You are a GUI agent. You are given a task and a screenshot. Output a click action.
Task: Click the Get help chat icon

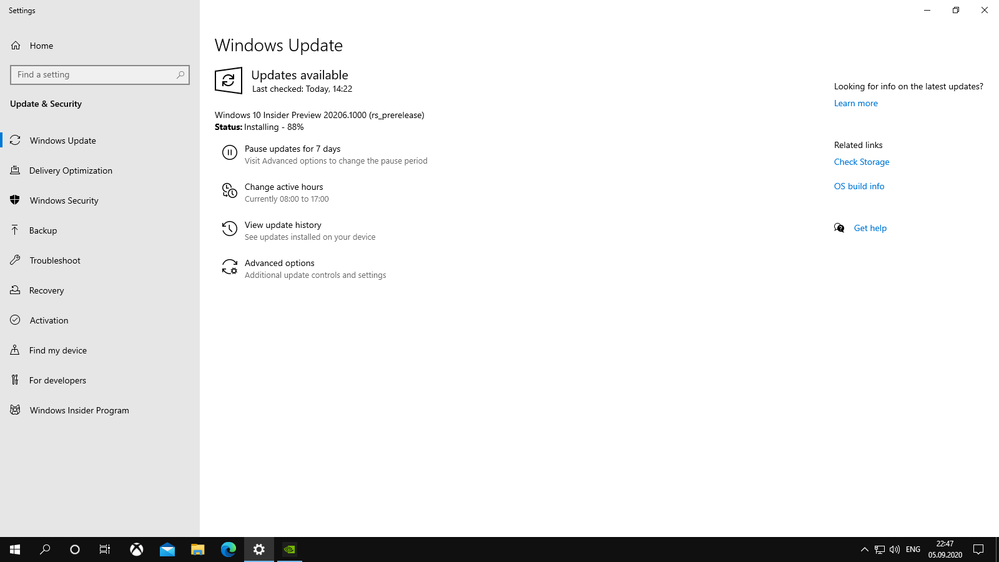839,228
